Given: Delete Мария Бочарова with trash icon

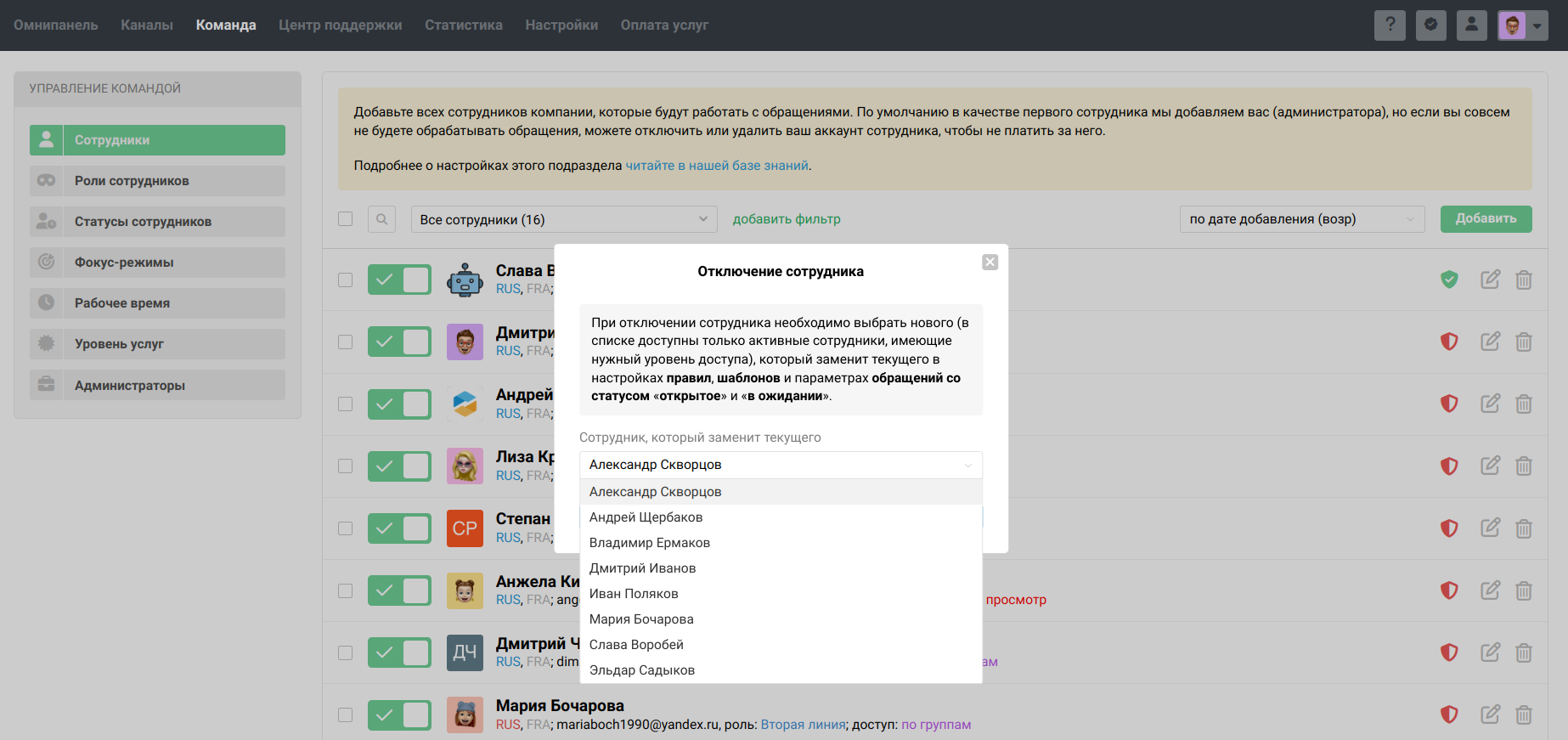Looking at the screenshot, I should pyautogui.click(x=1524, y=715).
